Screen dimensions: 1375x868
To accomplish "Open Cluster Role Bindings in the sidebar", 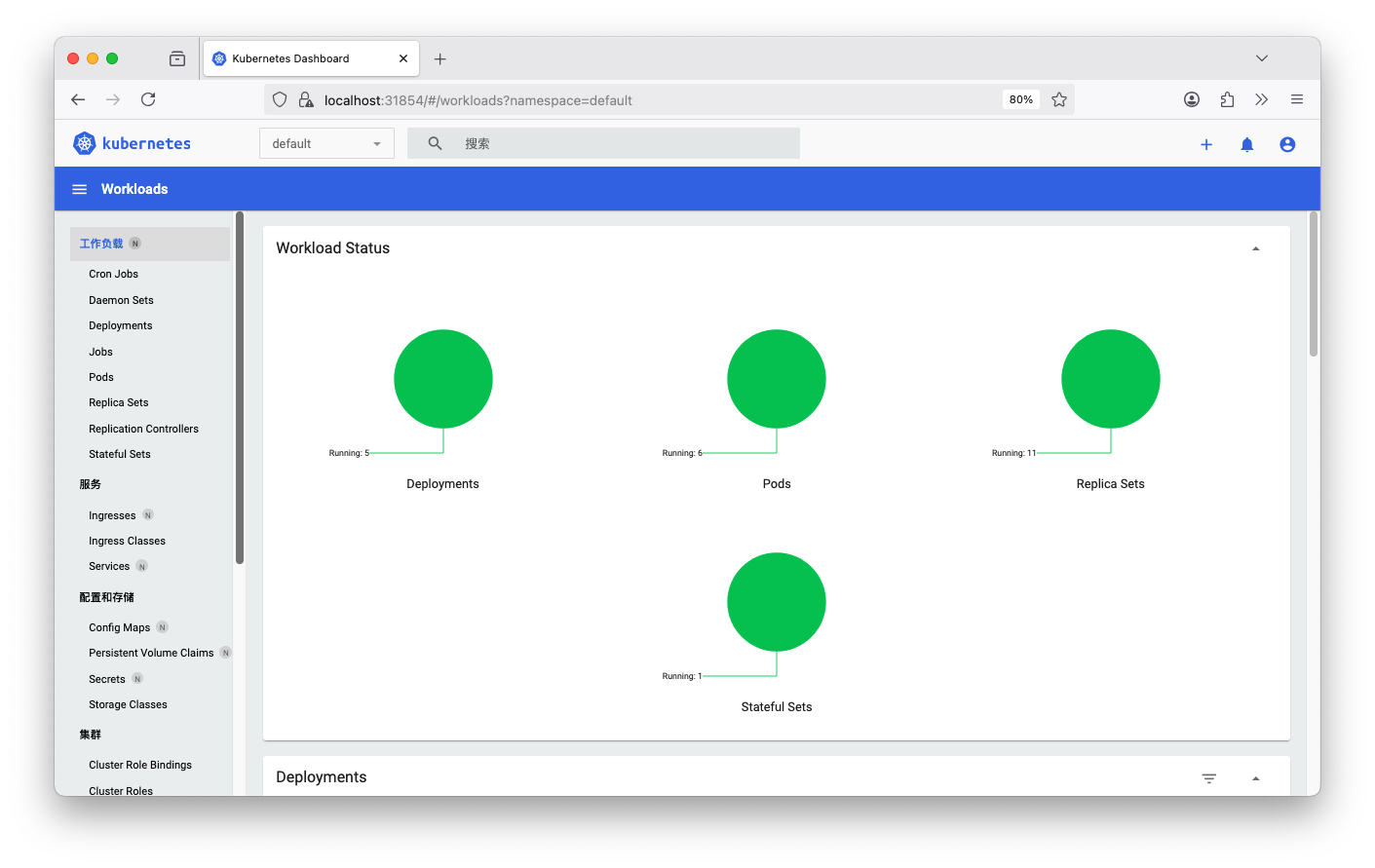I will [x=140, y=765].
